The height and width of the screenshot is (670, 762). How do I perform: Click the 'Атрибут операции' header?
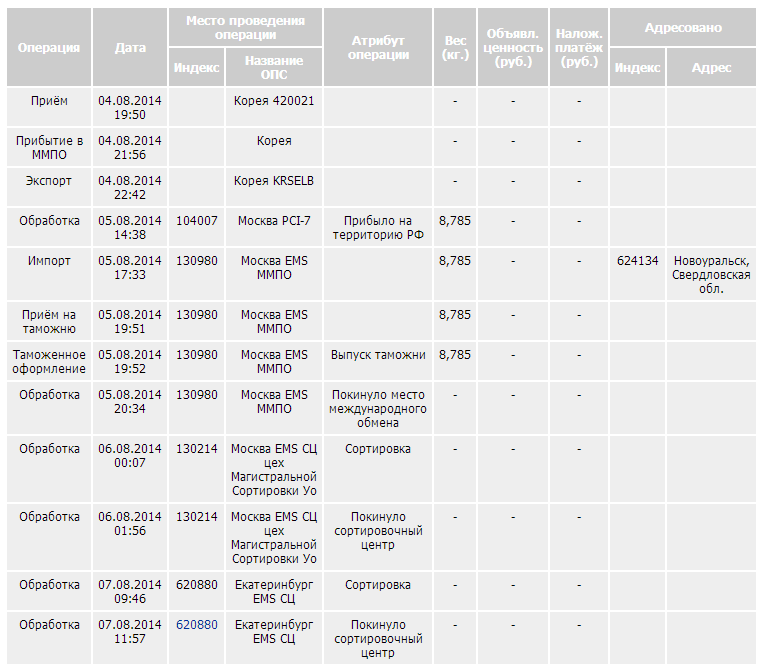click(378, 47)
